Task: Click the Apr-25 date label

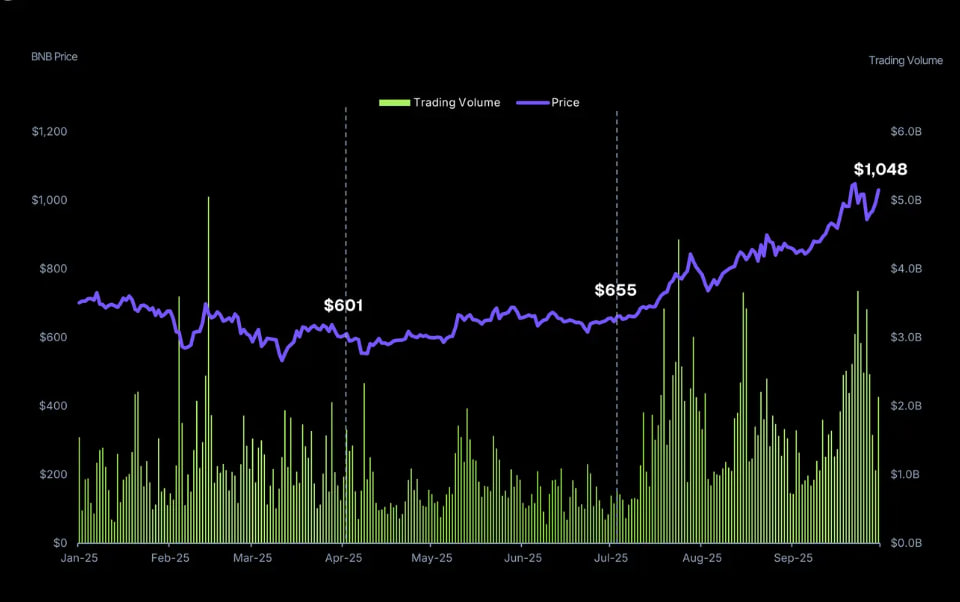Action: pyautogui.click(x=343, y=558)
